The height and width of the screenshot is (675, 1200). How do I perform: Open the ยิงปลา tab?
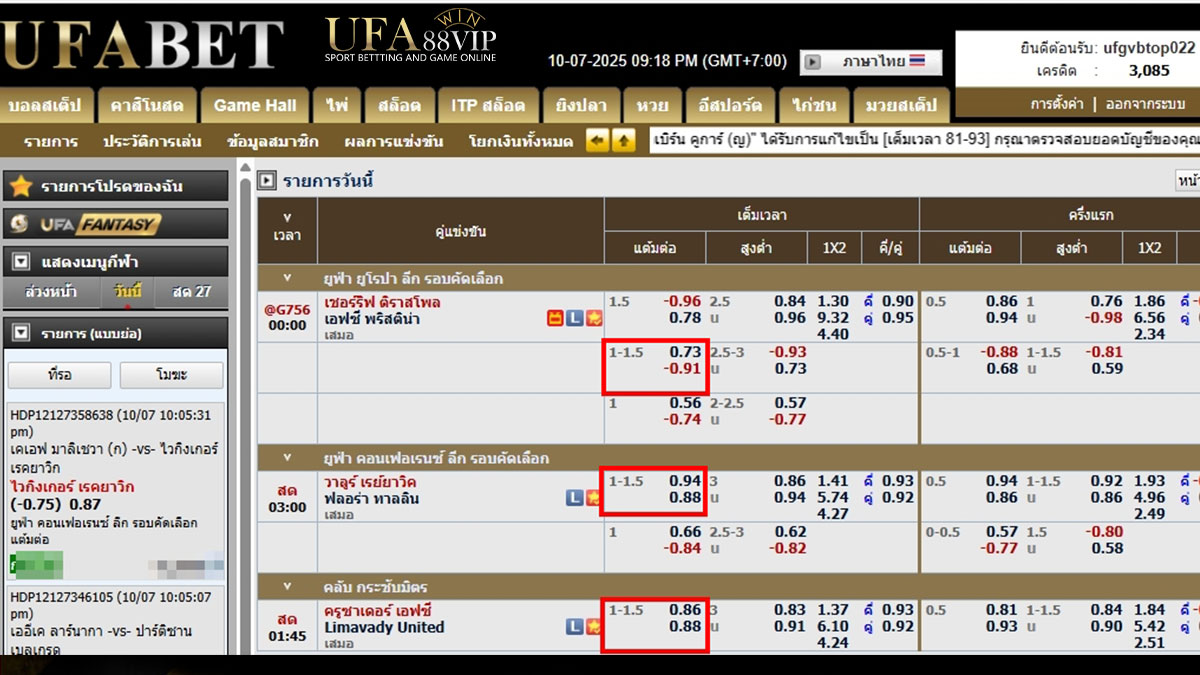(580, 105)
